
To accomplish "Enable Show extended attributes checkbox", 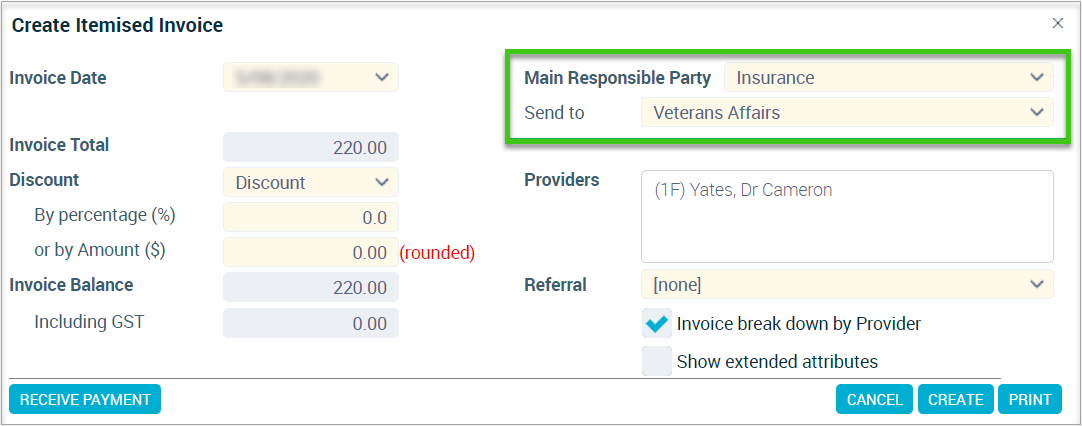I will 656,361.
